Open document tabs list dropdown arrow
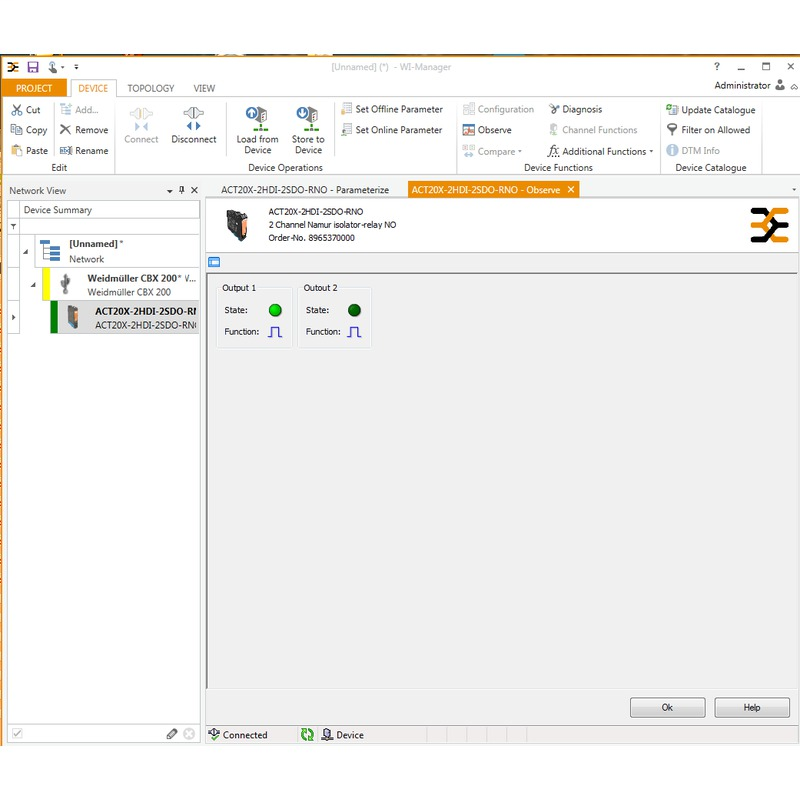The width and height of the screenshot is (800, 800). (794, 190)
